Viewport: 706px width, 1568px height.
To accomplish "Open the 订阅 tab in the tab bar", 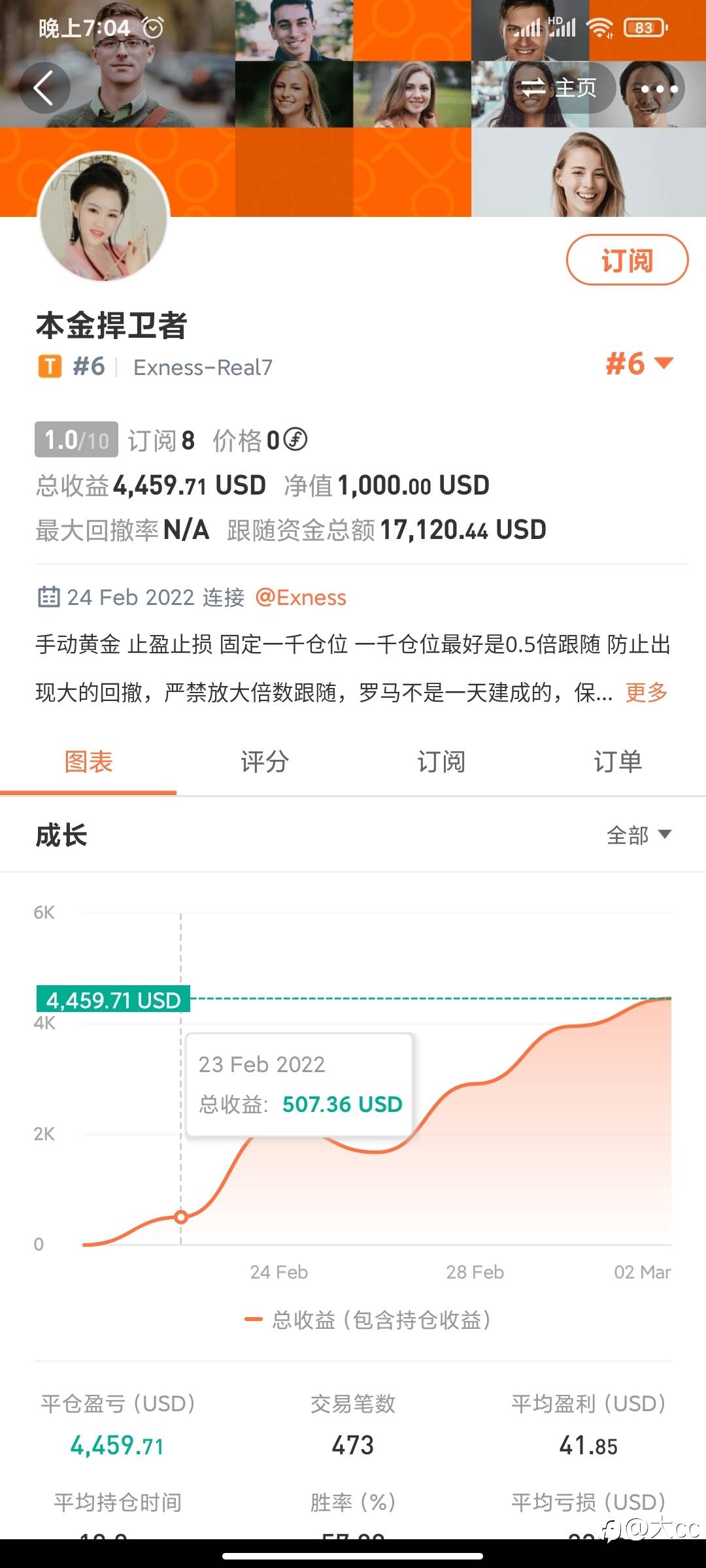I will point(441,762).
